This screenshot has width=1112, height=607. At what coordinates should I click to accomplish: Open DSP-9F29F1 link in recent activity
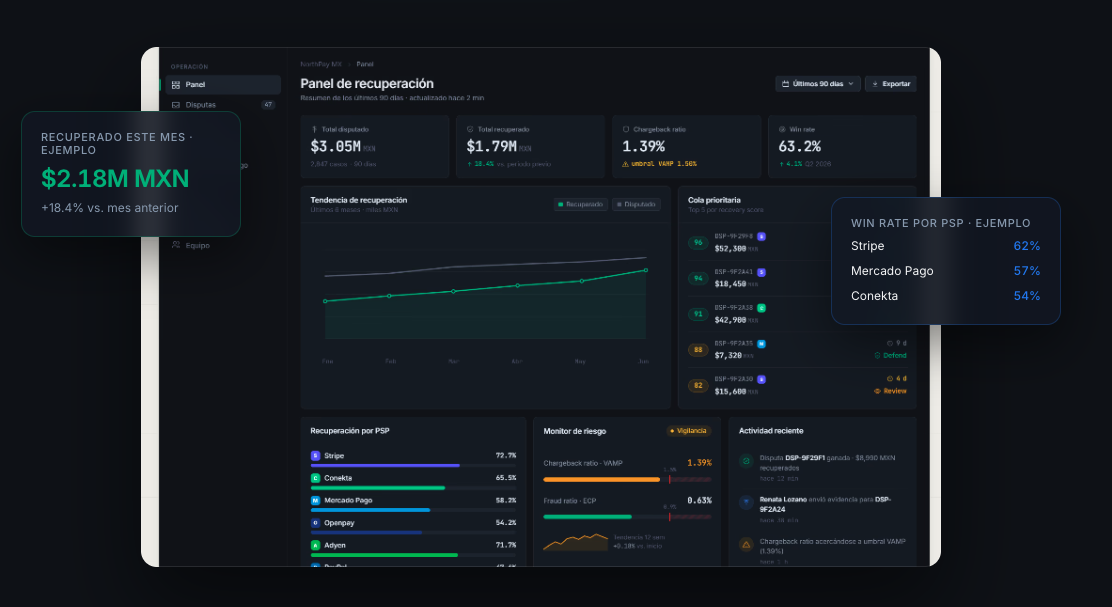pyautogui.click(x=805, y=458)
